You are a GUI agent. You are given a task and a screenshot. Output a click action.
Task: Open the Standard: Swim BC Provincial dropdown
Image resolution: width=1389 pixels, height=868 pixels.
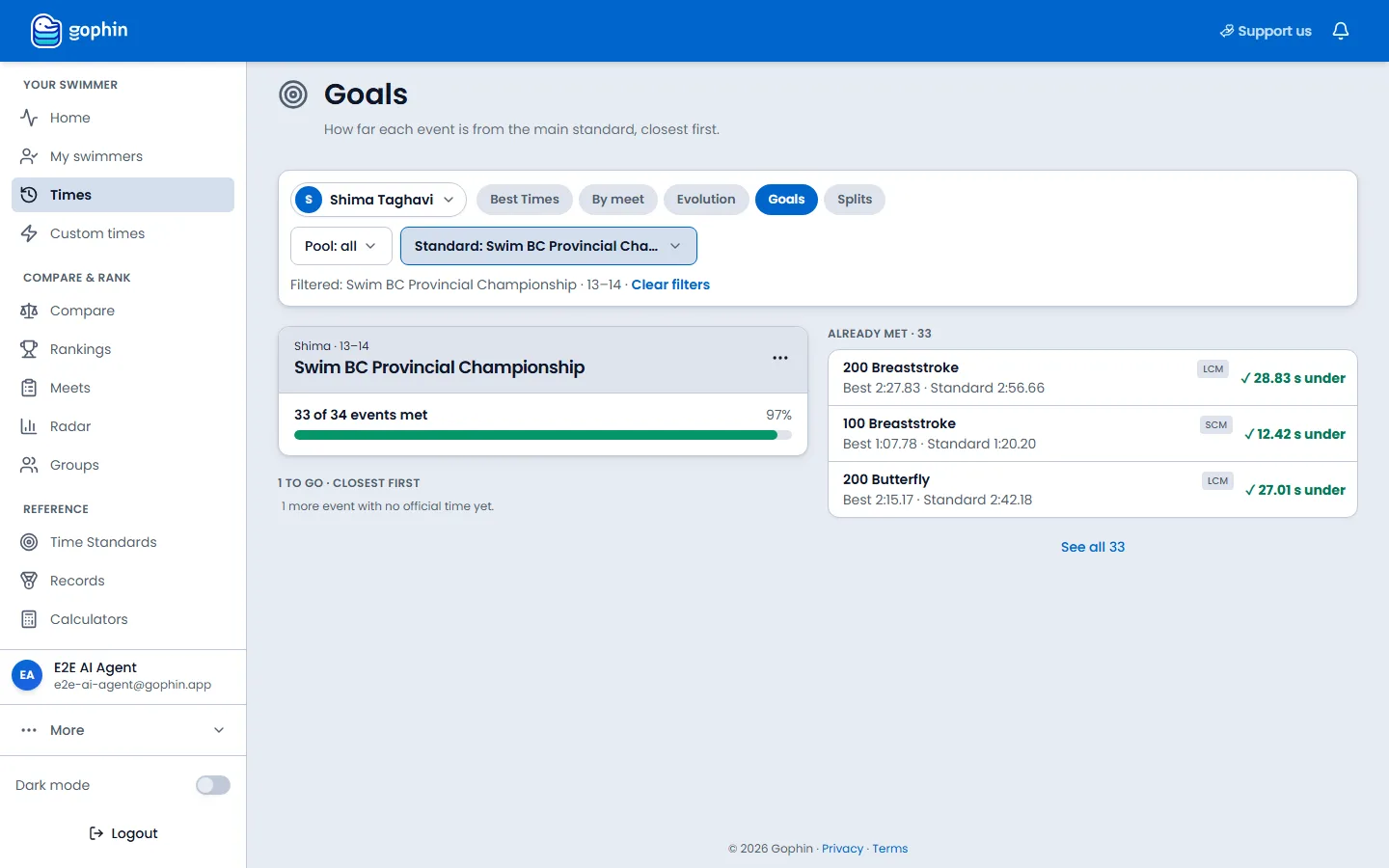(549, 246)
